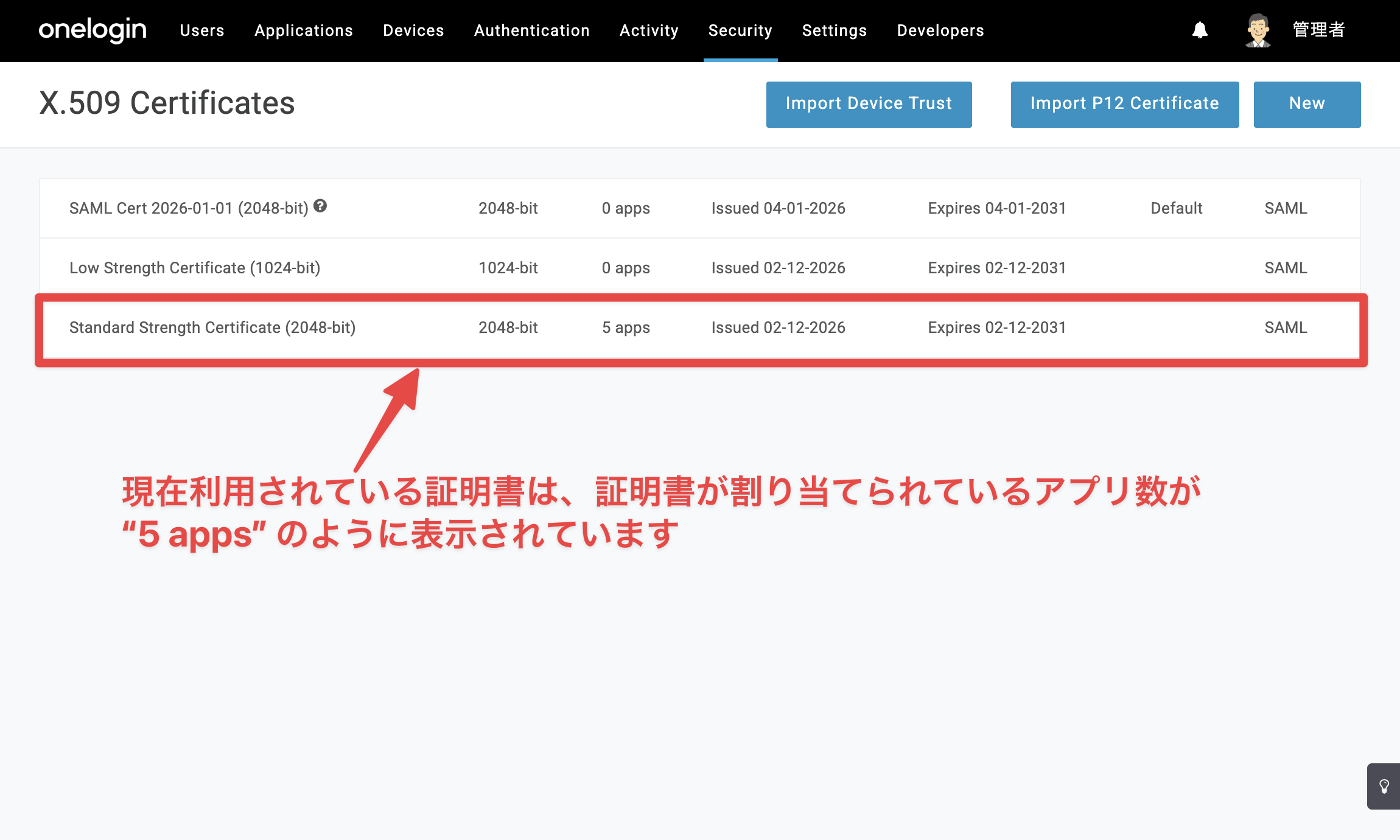Click the 1024-bit key size cell
The image size is (1400, 840).
coord(508,268)
